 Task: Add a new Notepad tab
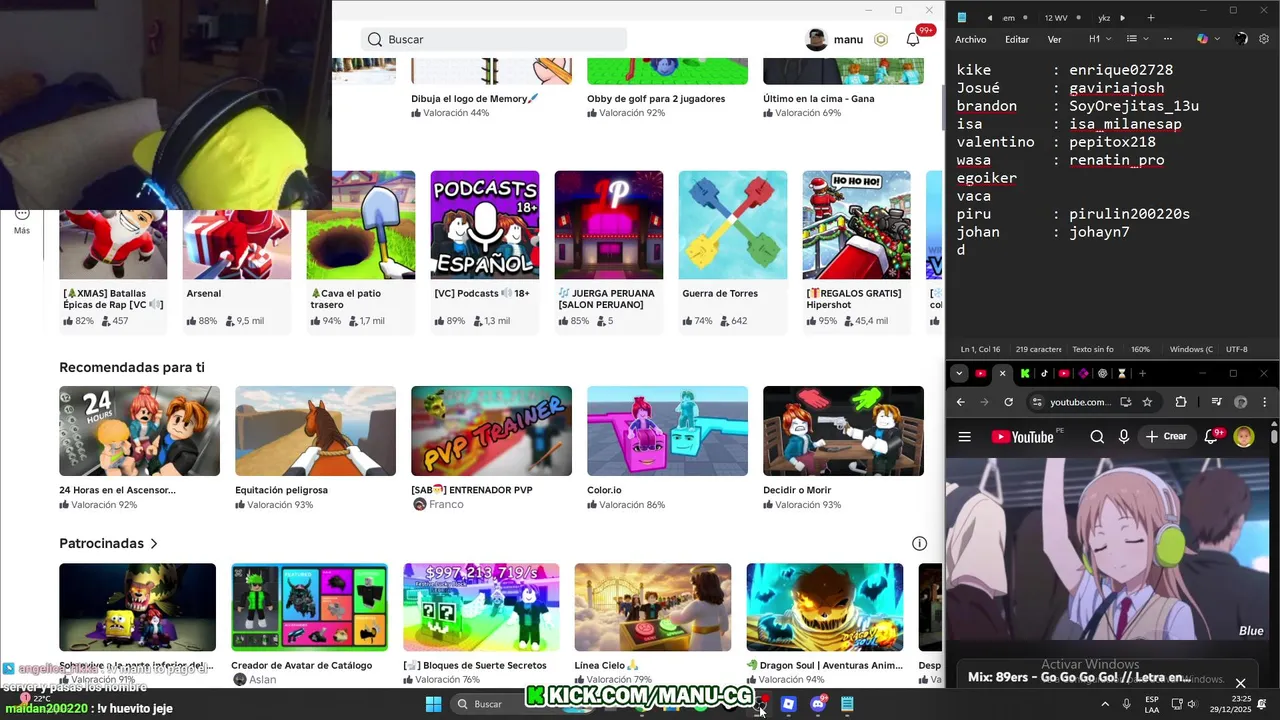click(x=1150, y=17)
